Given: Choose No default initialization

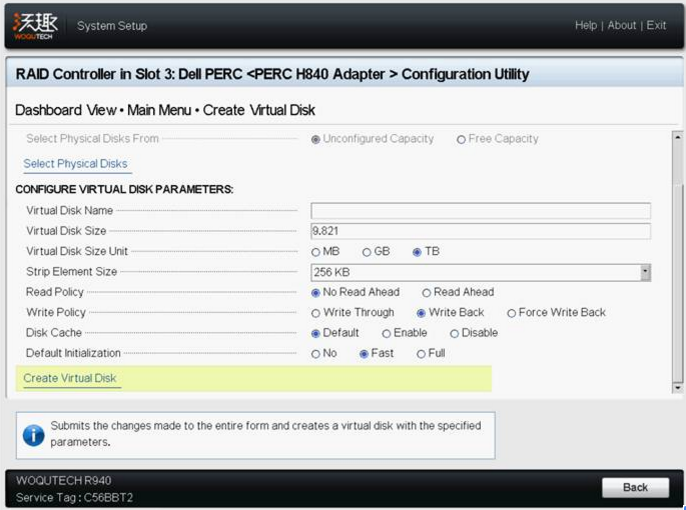Looking at the screenshot, I should pos(315,354).
